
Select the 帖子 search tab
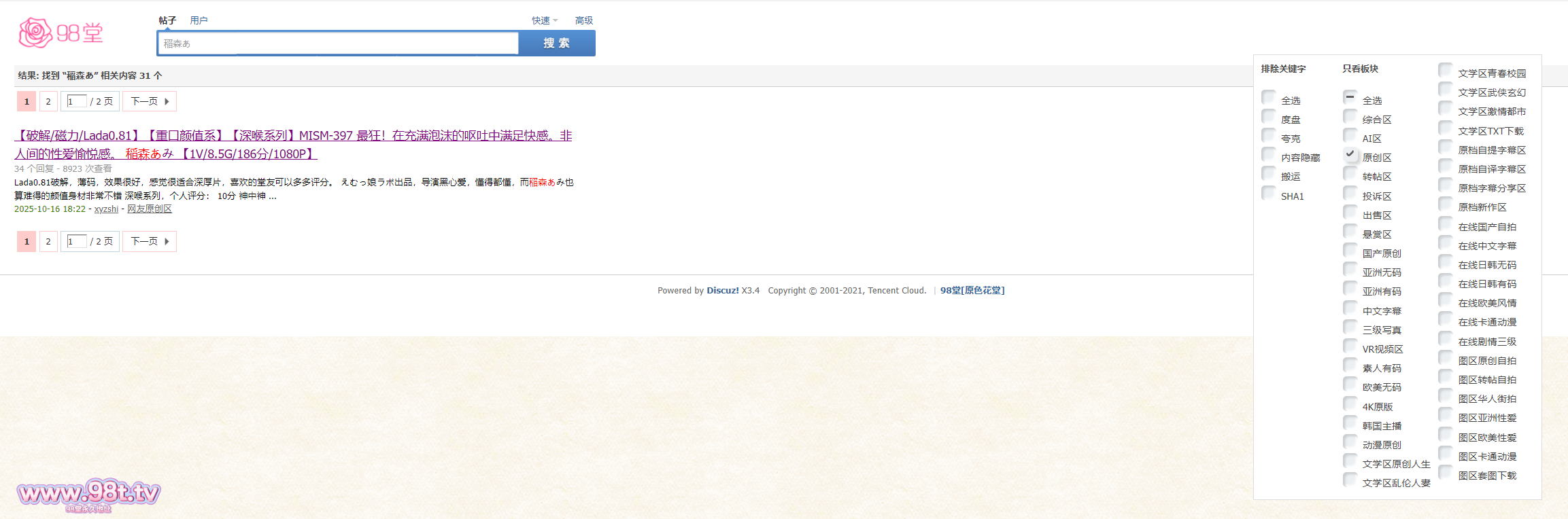click(x=167, y=20)
